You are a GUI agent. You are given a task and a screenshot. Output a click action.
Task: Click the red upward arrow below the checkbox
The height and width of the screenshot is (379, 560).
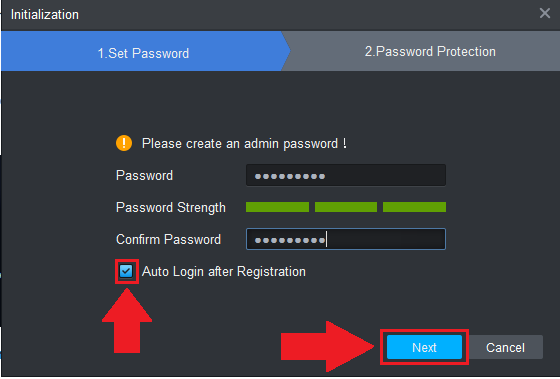click(127, 320)
